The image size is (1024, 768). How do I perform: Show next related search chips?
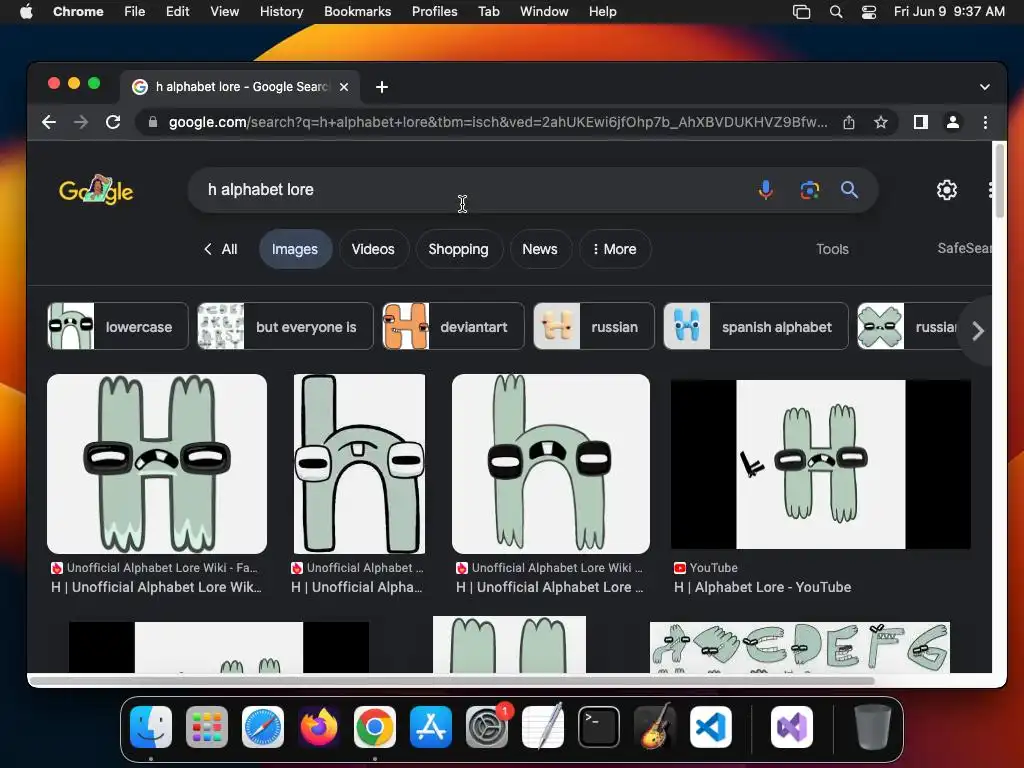pos(978,330)
